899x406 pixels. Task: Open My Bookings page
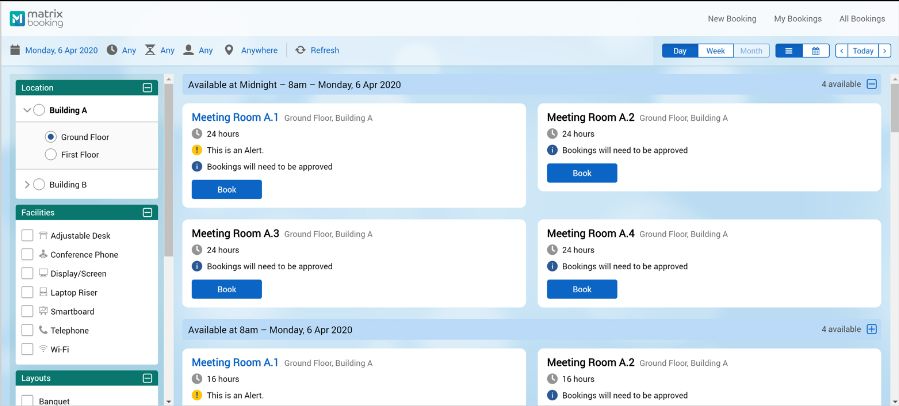click(797, 19)
